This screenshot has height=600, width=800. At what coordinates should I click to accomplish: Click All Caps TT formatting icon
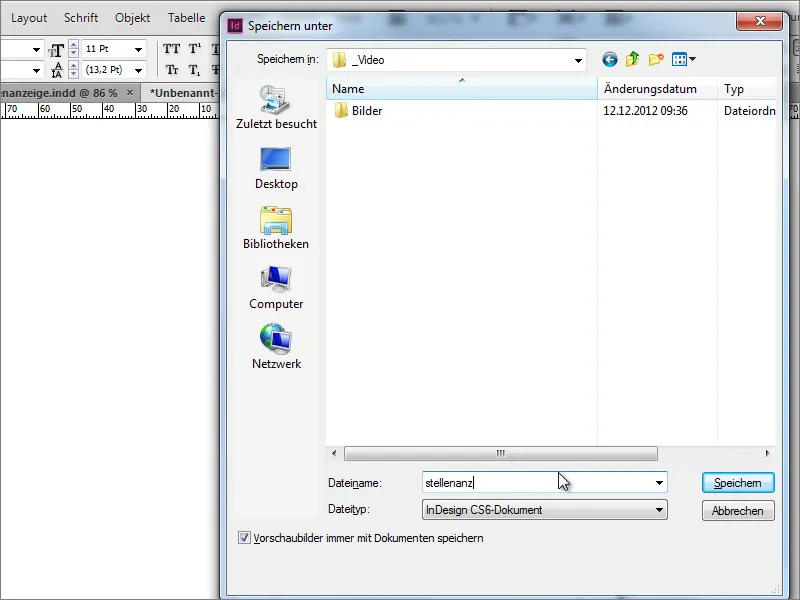171,49
